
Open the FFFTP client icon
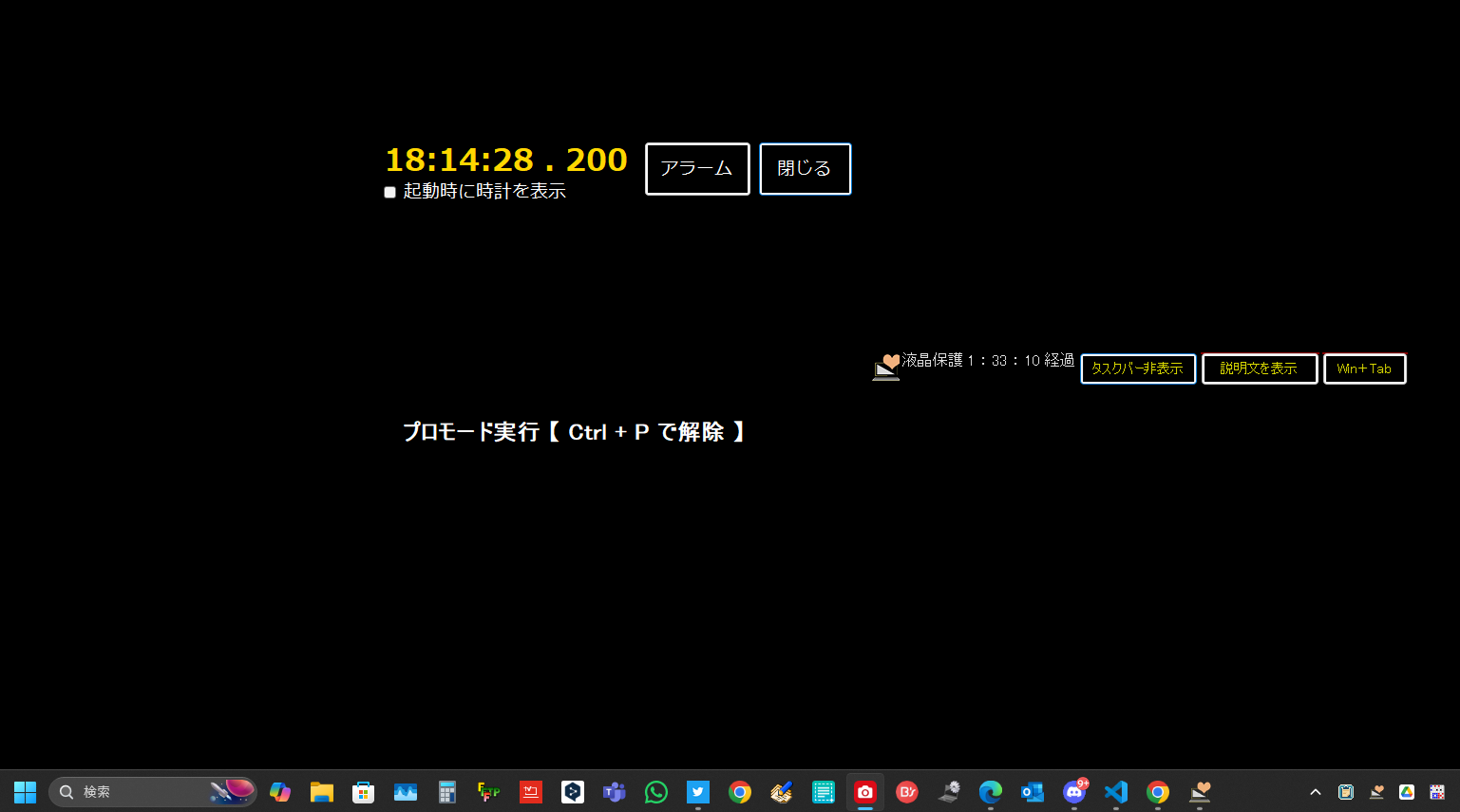coord(488,792)
